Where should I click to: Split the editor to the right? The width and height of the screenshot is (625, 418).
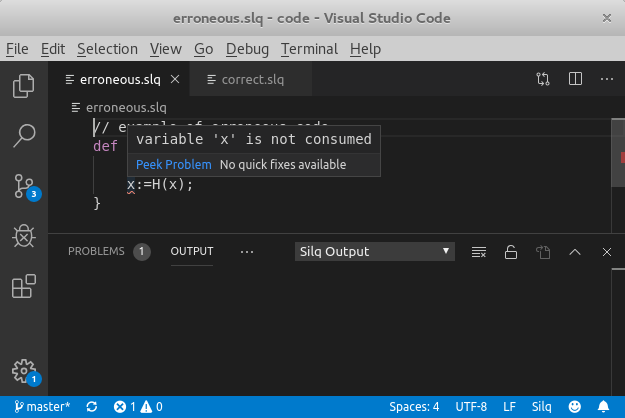575,79
